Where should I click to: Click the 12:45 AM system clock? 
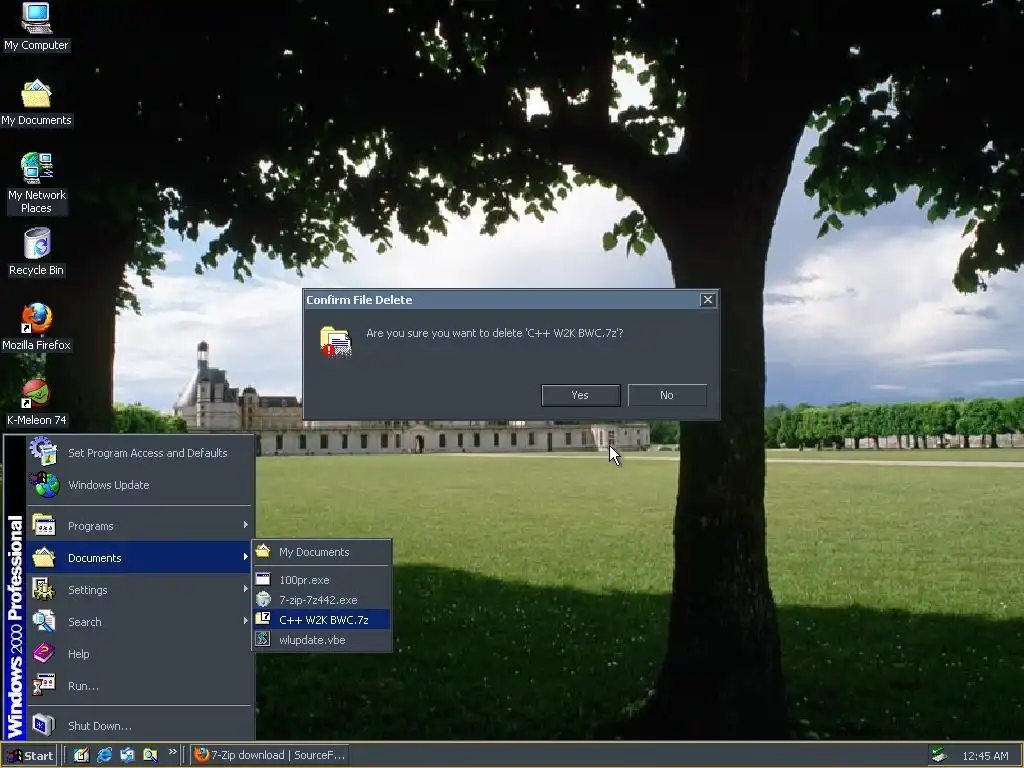click(985, 756)
